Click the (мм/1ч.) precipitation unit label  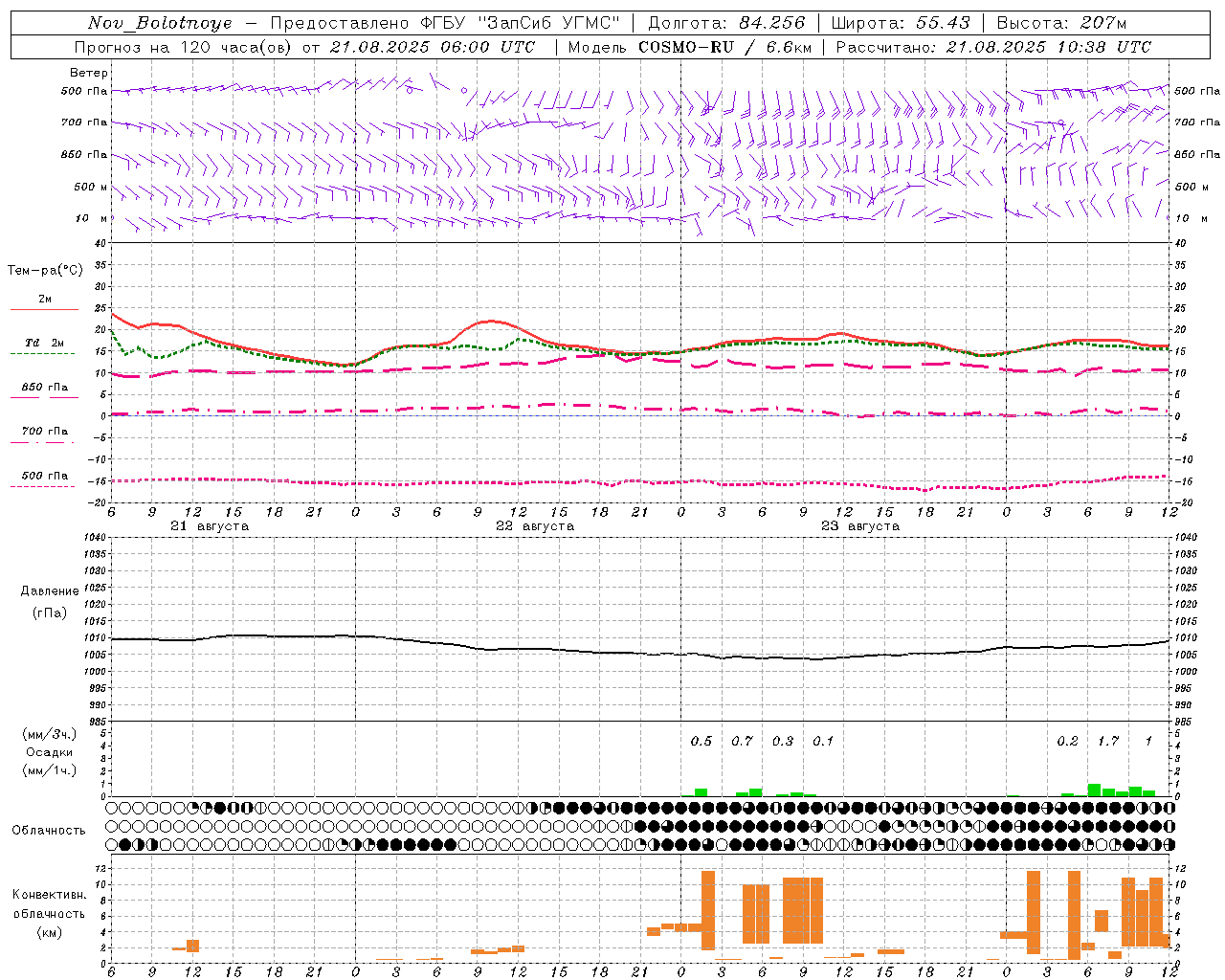click(x=50, y=770)
